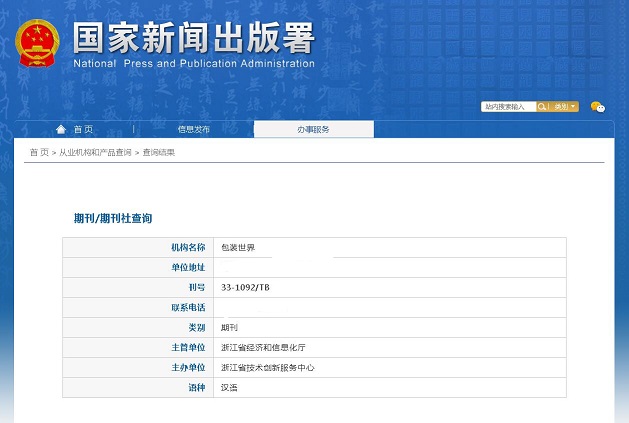Image resolution: width=629 pixels, height=423 pixels.
Task: Click the 包装世界 organization name value
Action: pyautogui.click(x=238, y=247)
